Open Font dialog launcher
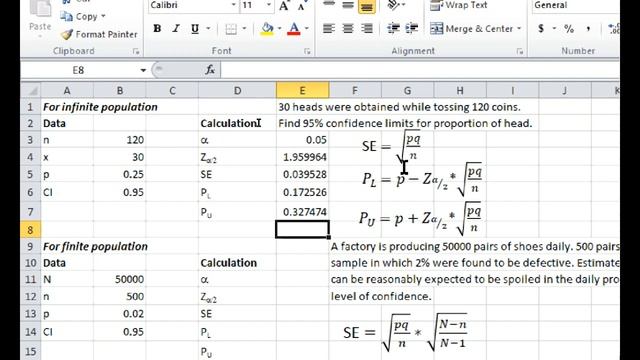The width and height of the screenshot is (640, 360). (307, 51)
